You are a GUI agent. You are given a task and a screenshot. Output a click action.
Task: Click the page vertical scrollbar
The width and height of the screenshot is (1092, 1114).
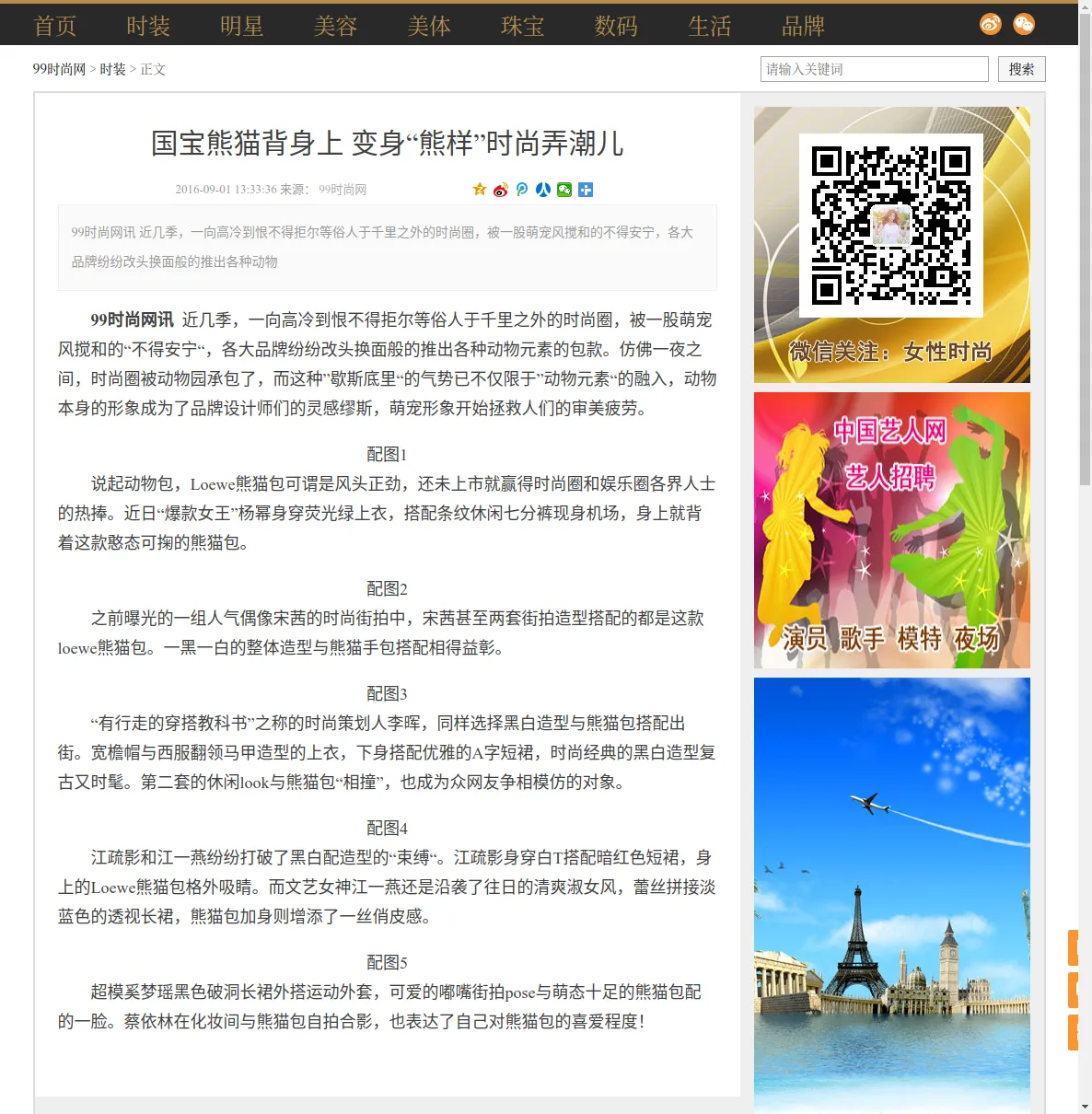pos(1085,557)
